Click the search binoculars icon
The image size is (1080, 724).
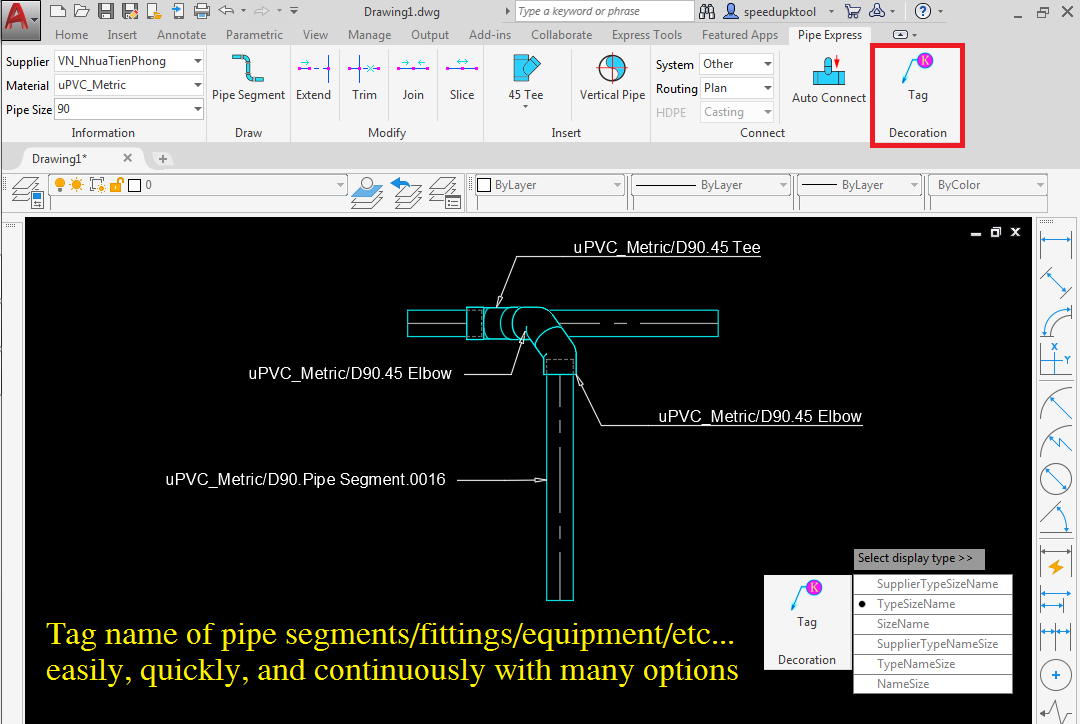click(707, 11)
